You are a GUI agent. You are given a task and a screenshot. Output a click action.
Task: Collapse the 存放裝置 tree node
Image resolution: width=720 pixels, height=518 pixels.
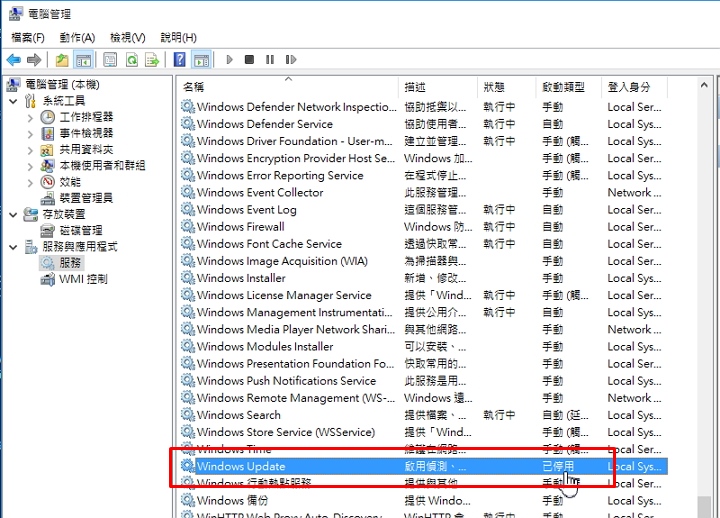click(x=13, y=214)
